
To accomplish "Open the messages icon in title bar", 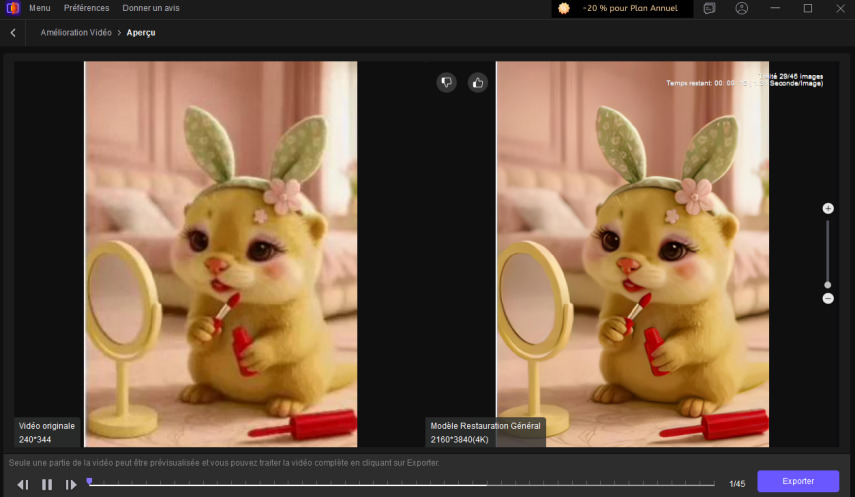I will tap(709, 8).
